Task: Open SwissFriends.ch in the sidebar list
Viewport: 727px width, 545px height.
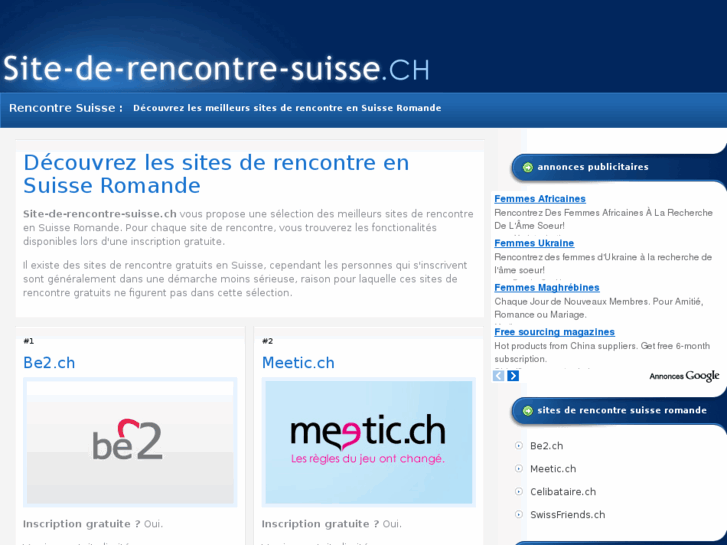Action: pos(568,515)
